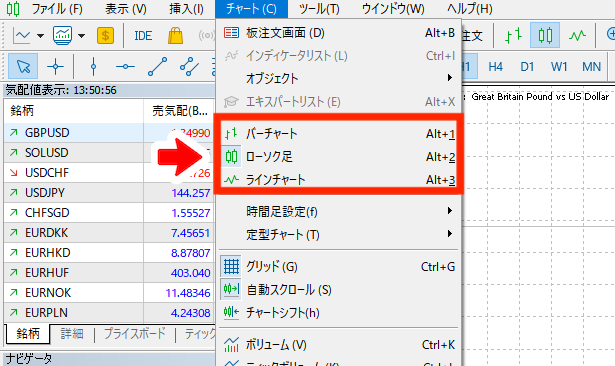Switch to the 詳細 tab
615x366 pixels.
[x=72, y=333]
